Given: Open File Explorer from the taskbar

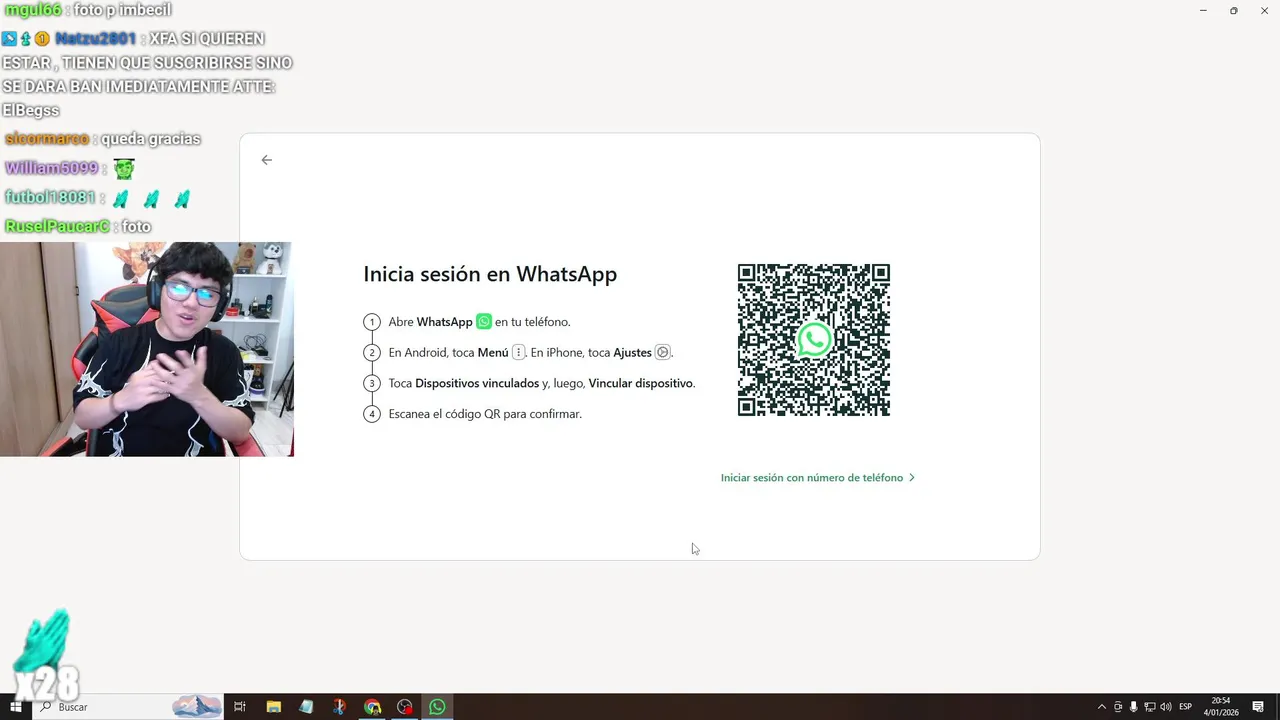Looking at the screenshot, I should click(x=273, y=707).
